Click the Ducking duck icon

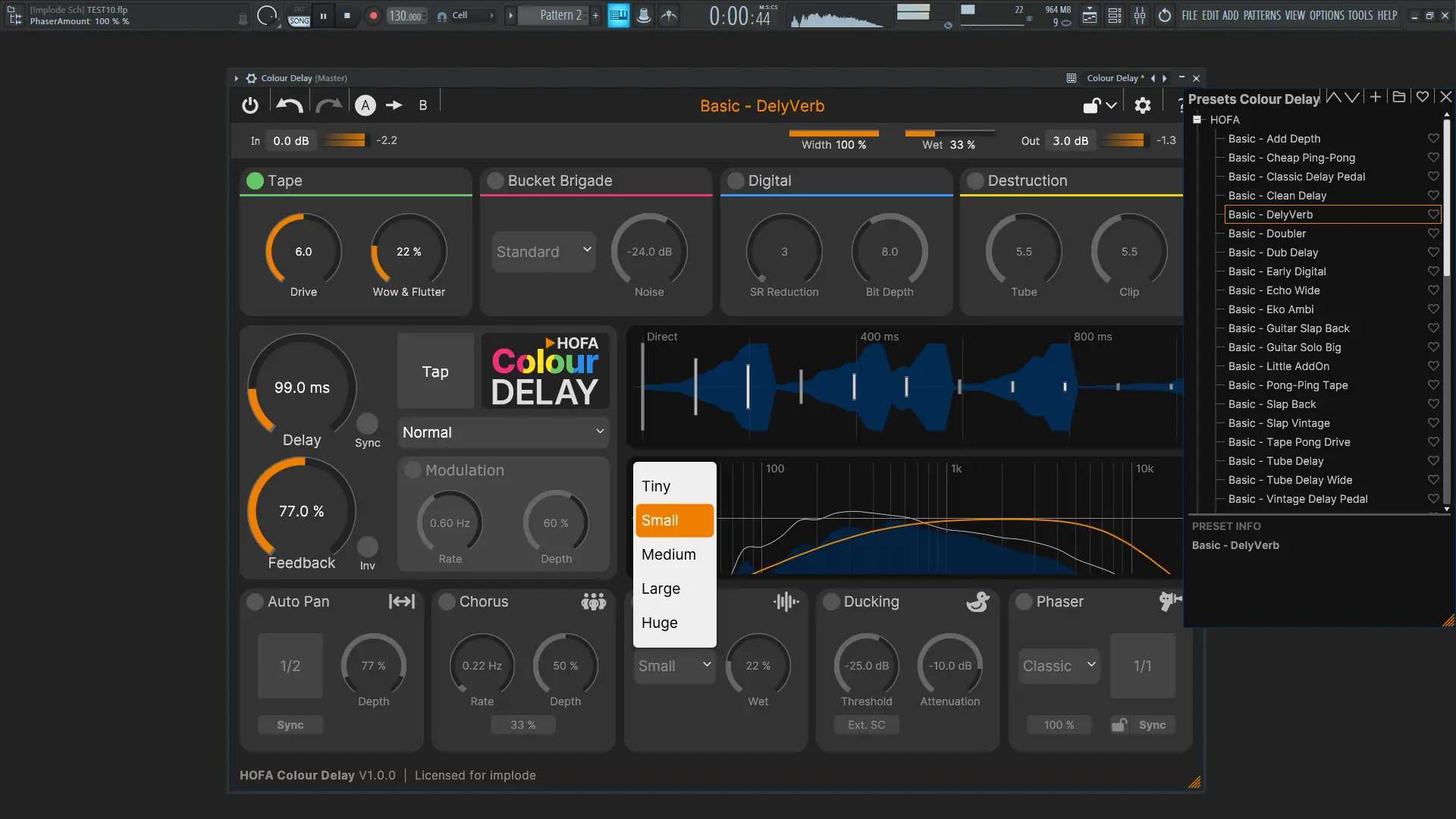pos(977,601)
